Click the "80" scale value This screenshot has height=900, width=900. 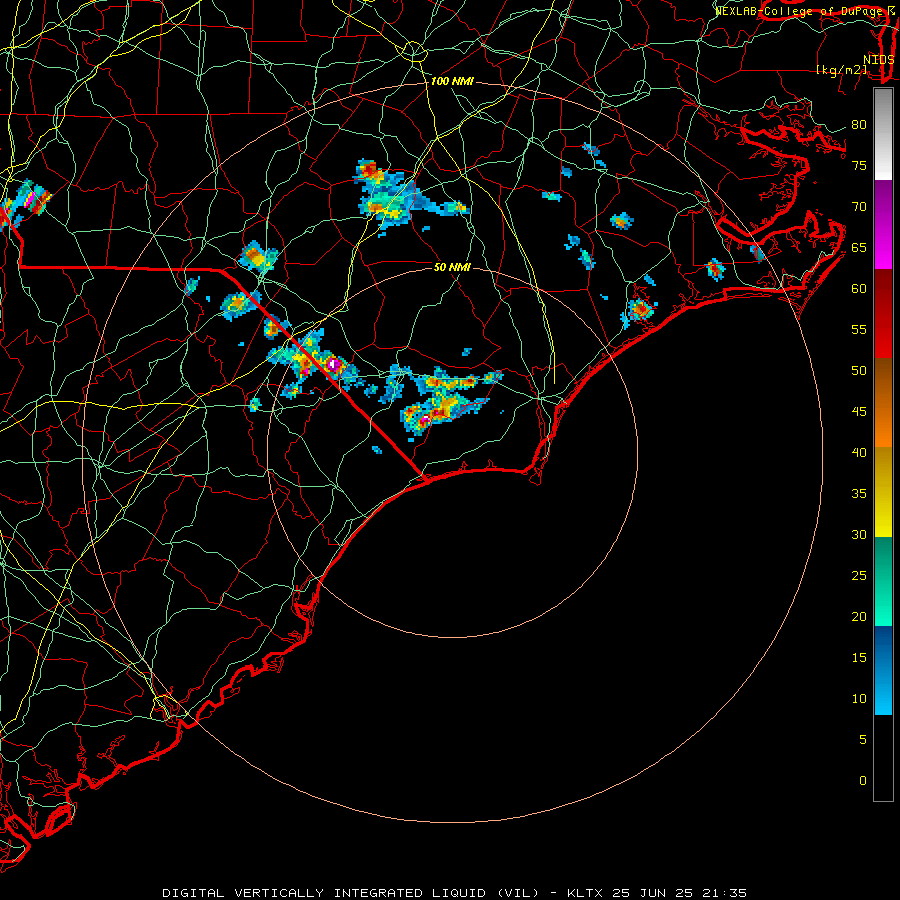(859, 125)
